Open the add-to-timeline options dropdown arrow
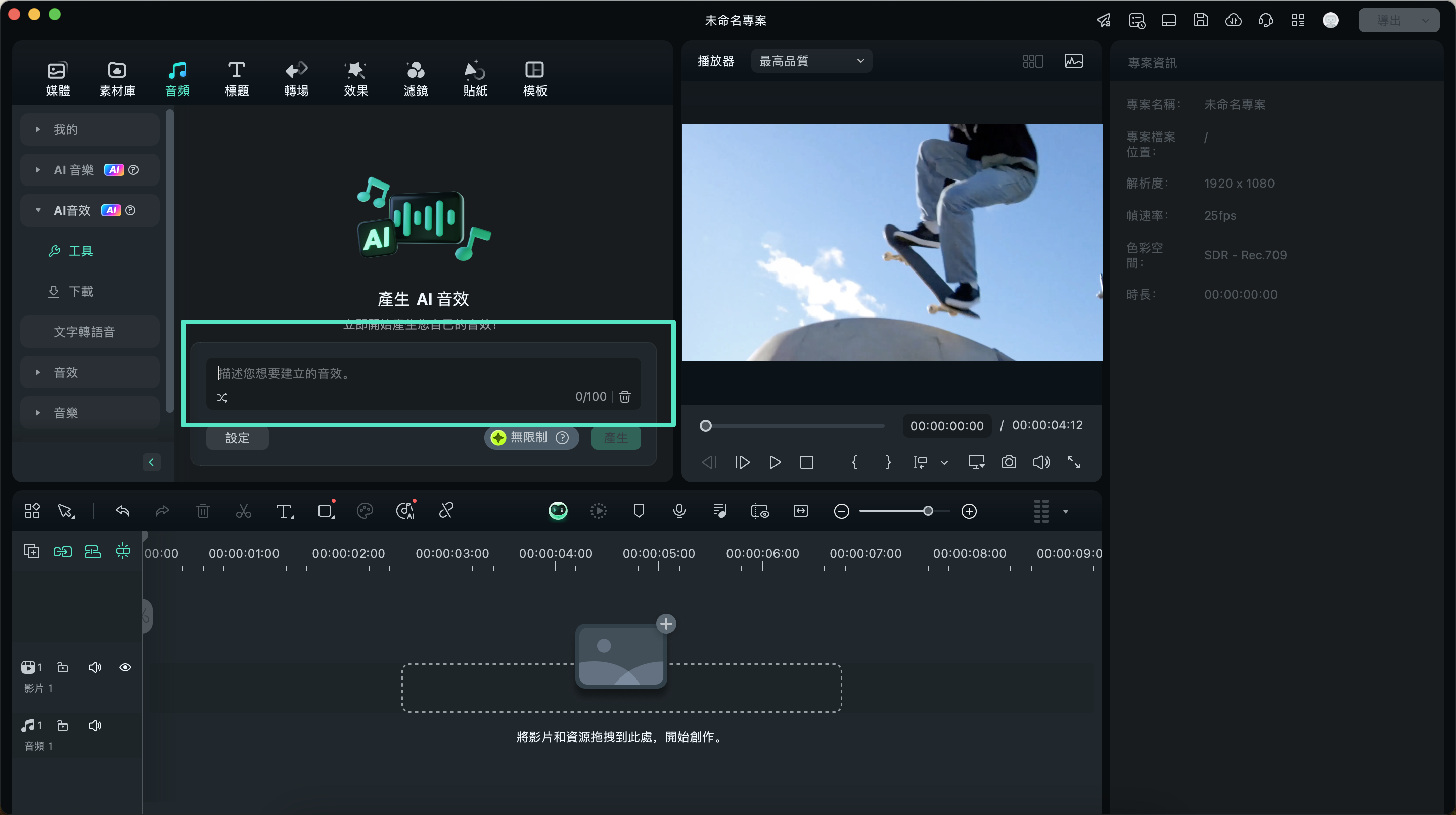The width and height of the screenshot is (1456, 815). tap(944, 462)
